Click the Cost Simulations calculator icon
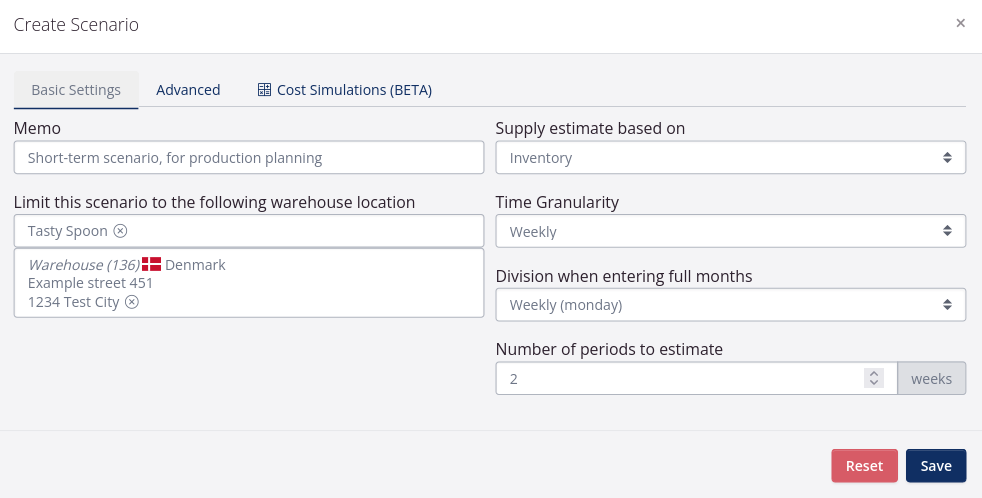The height and width of the screenshot is (498, 982). 264,90
